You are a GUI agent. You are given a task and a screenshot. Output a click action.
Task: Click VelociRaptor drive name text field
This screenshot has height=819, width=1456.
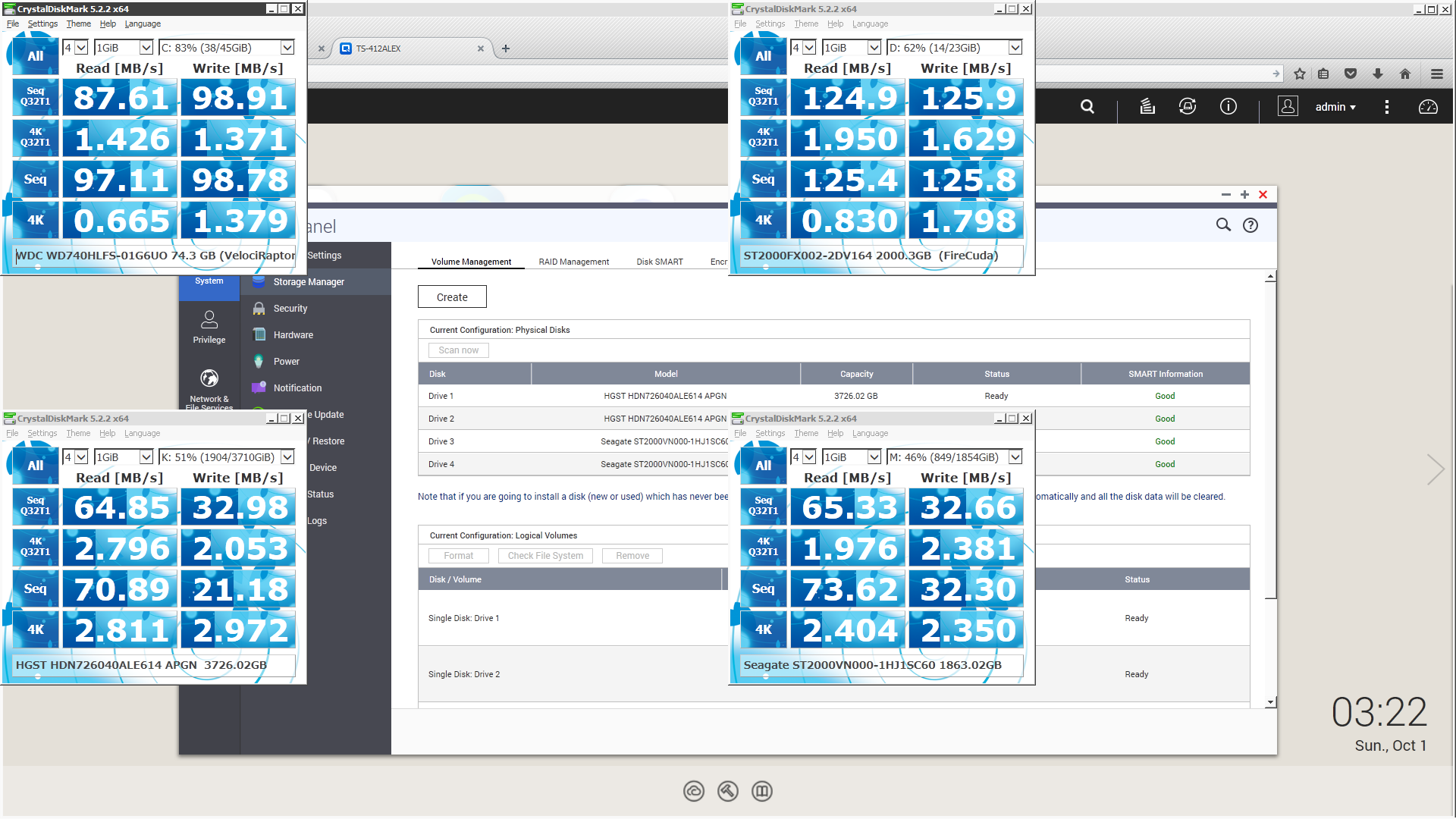coord(155,256)
